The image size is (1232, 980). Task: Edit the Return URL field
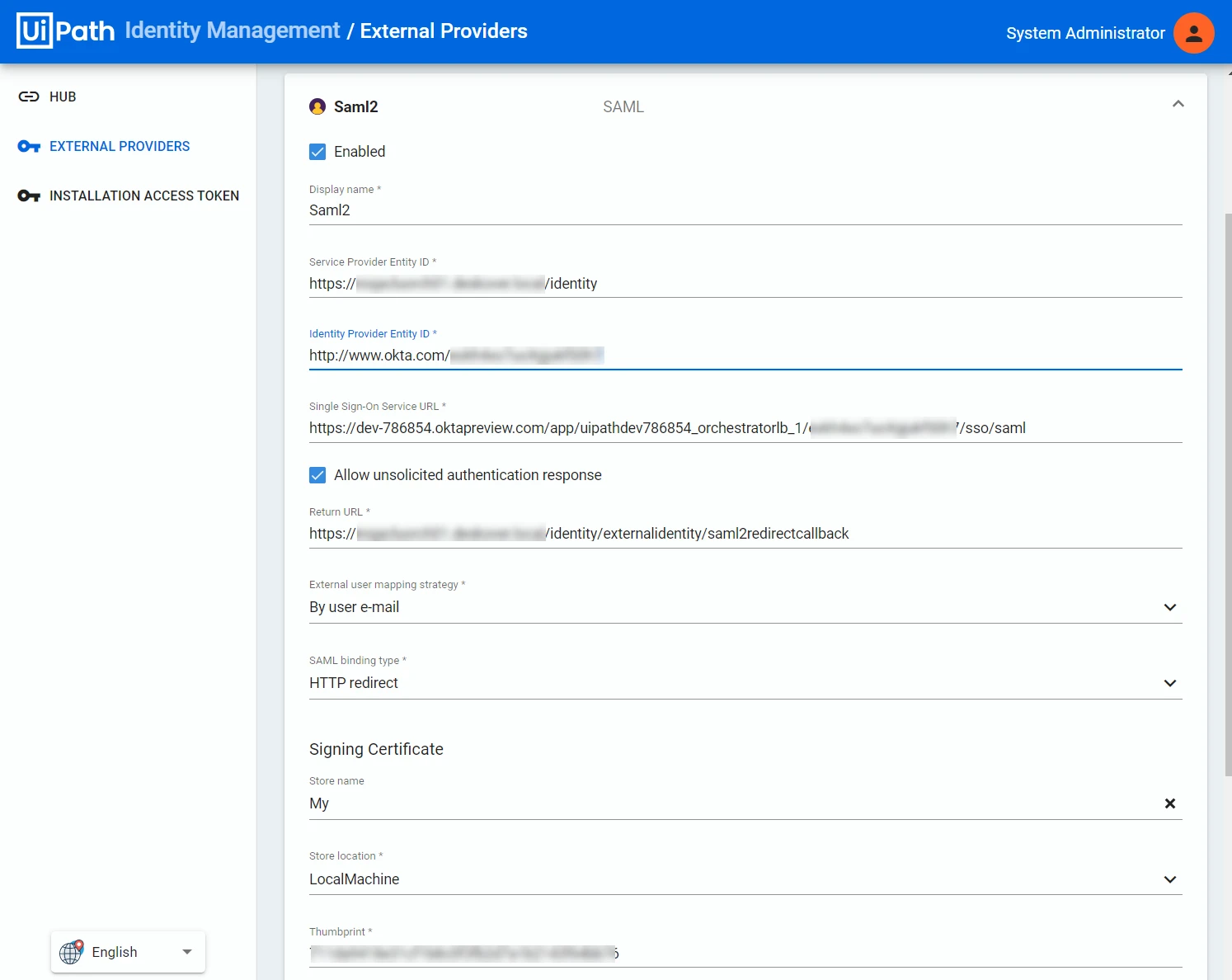point(745,534)
